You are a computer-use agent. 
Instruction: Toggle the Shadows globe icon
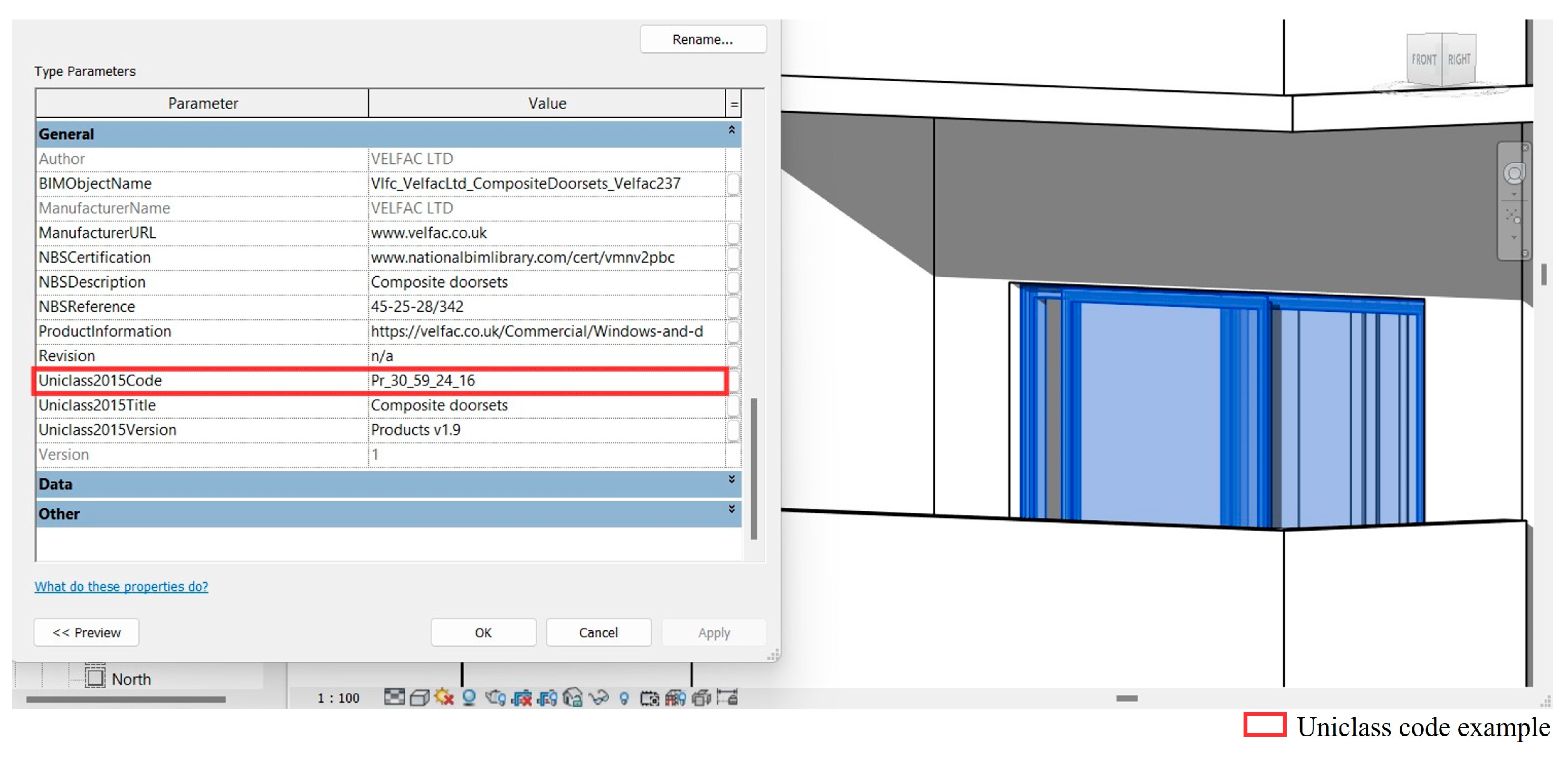(469, 697)
